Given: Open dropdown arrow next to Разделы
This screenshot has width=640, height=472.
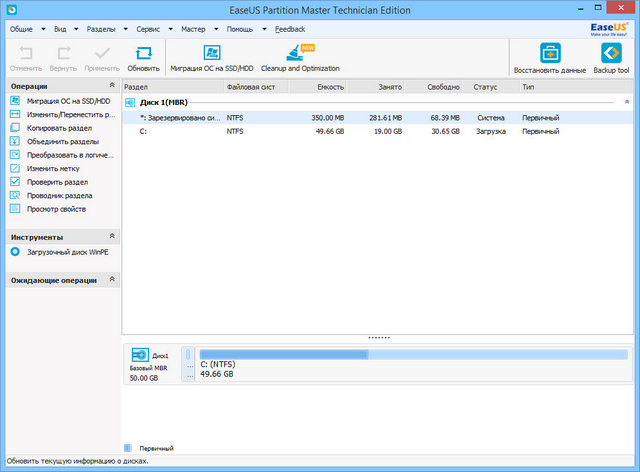Looking at the screenshot, I should (x=125, y=29).
